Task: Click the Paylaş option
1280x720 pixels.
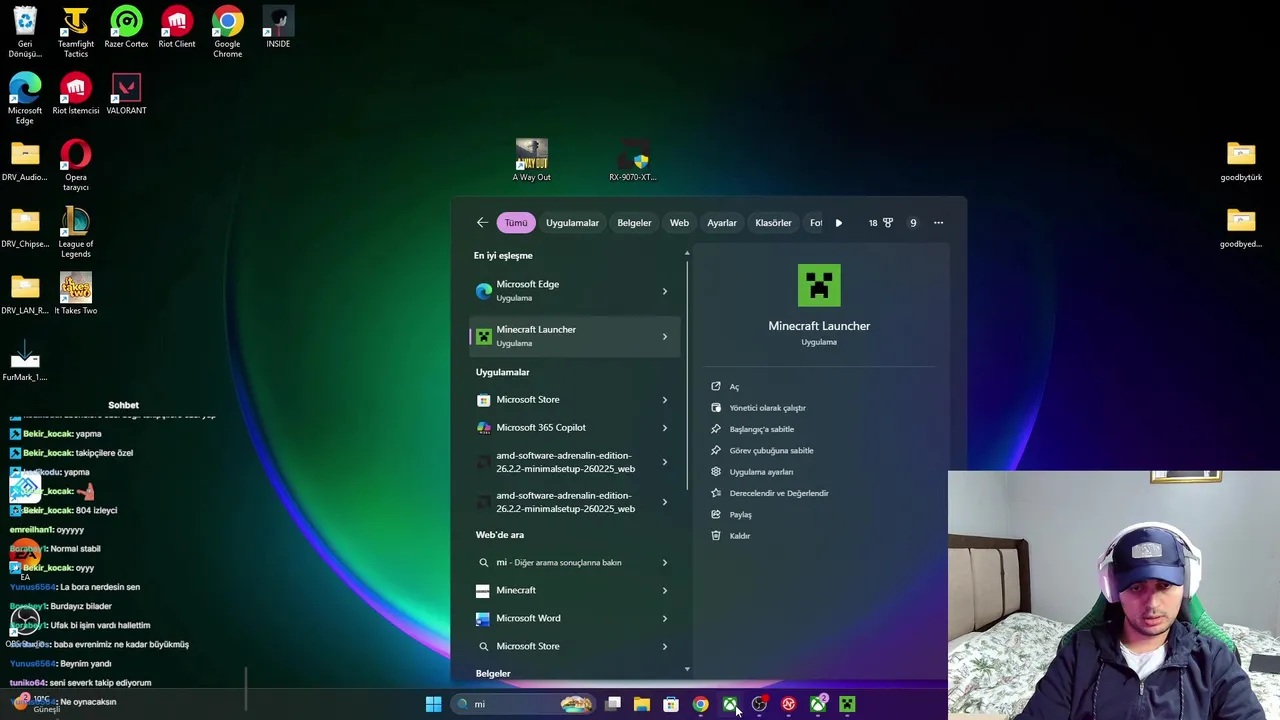Action: 740,514
